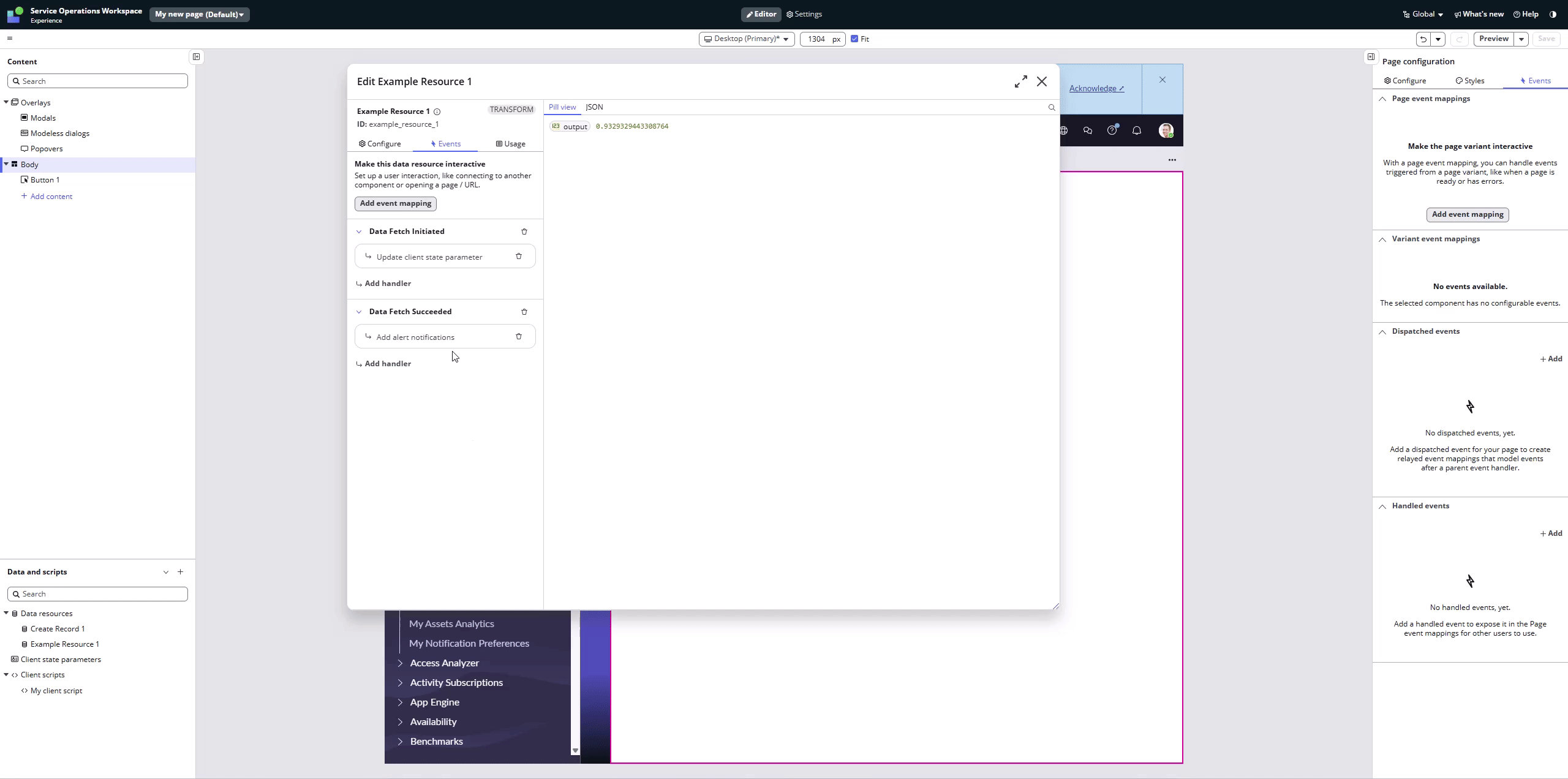This screenshot has width=1568, height=779.
Task: Collapse the Content left panel
Action: coord(196,57)
